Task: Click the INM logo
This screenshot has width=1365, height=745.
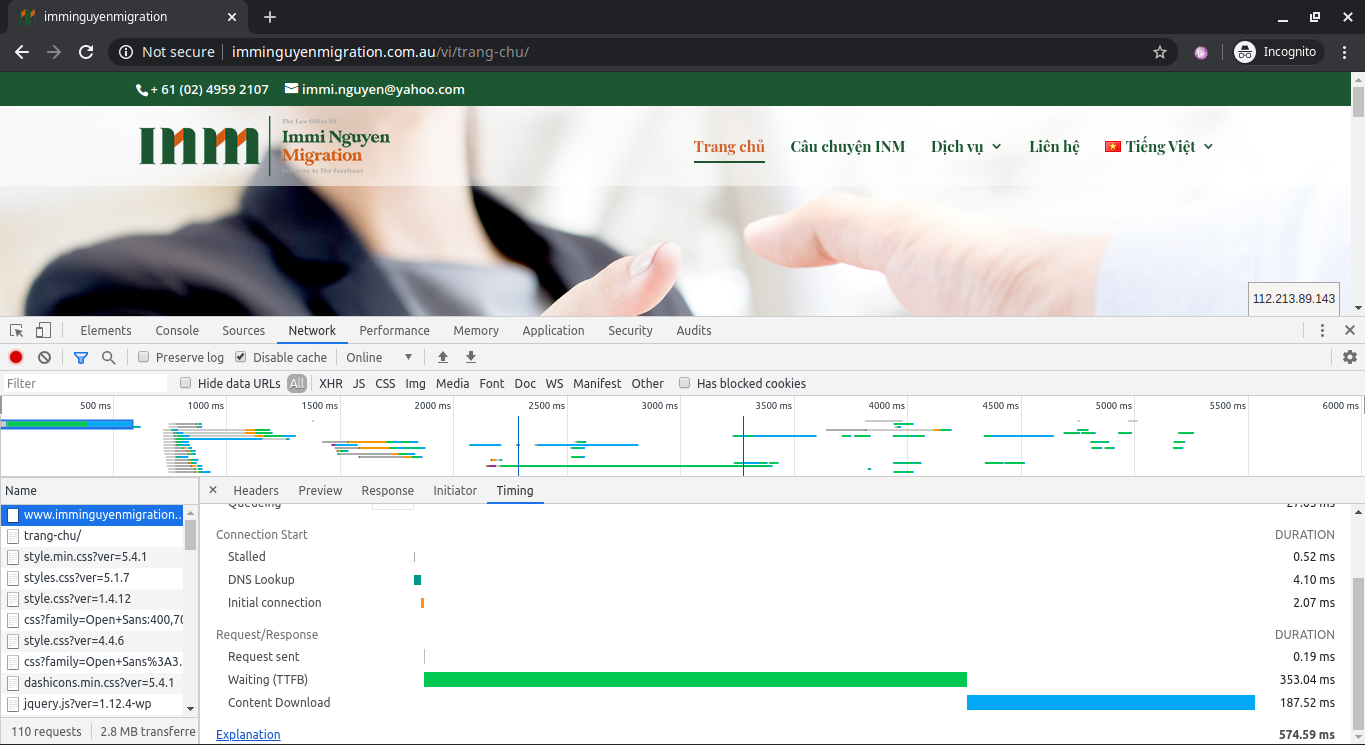Action: tap(265, 146)
